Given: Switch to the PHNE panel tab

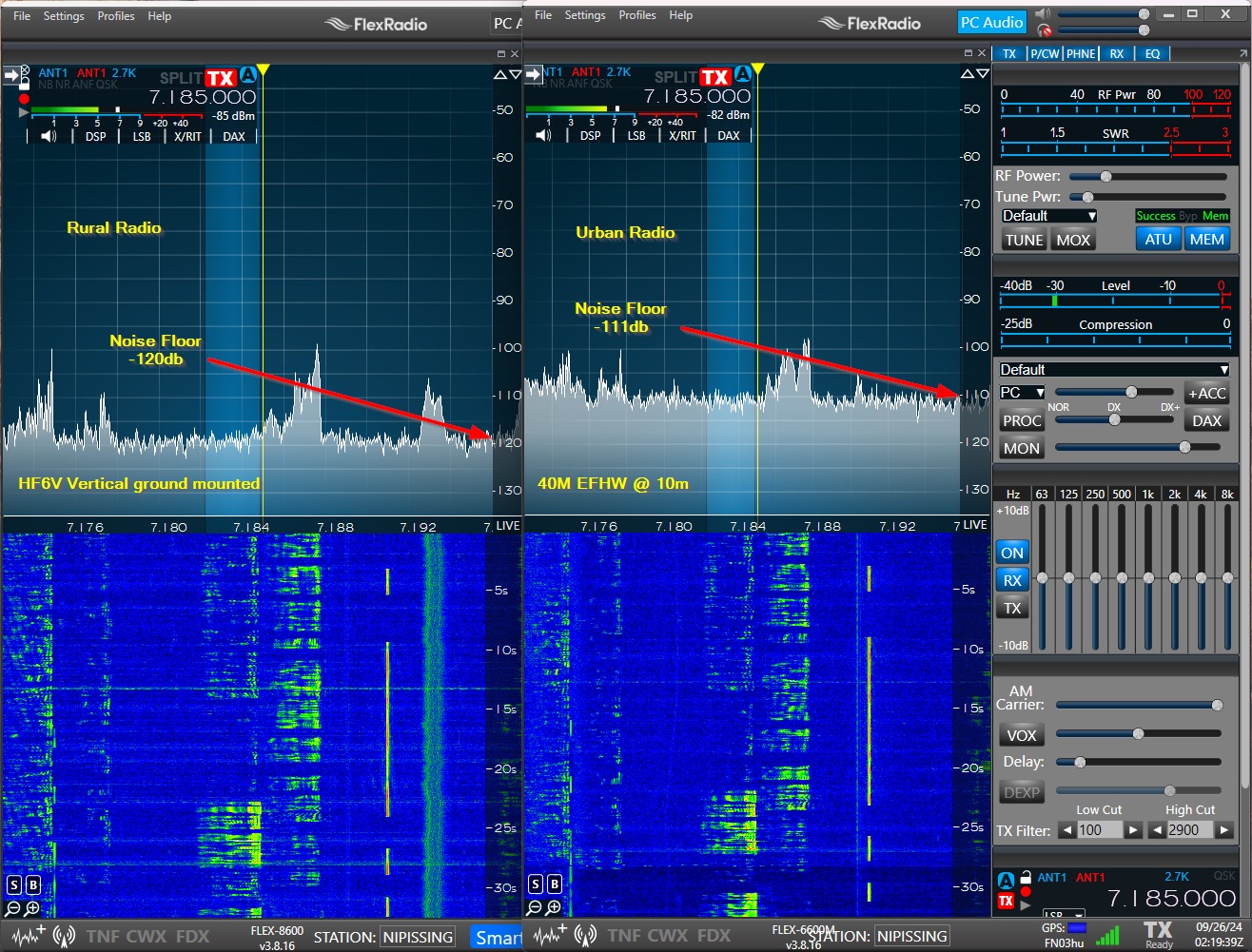Looking at the screenshot, I should (1081, 54).
